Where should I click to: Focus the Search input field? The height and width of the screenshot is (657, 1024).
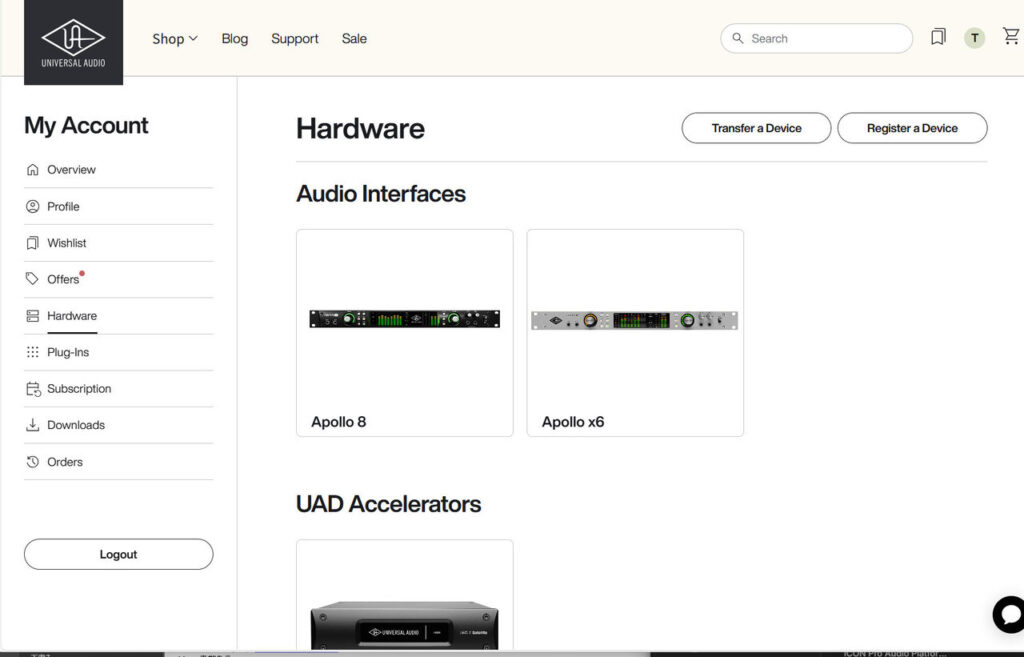816,39
